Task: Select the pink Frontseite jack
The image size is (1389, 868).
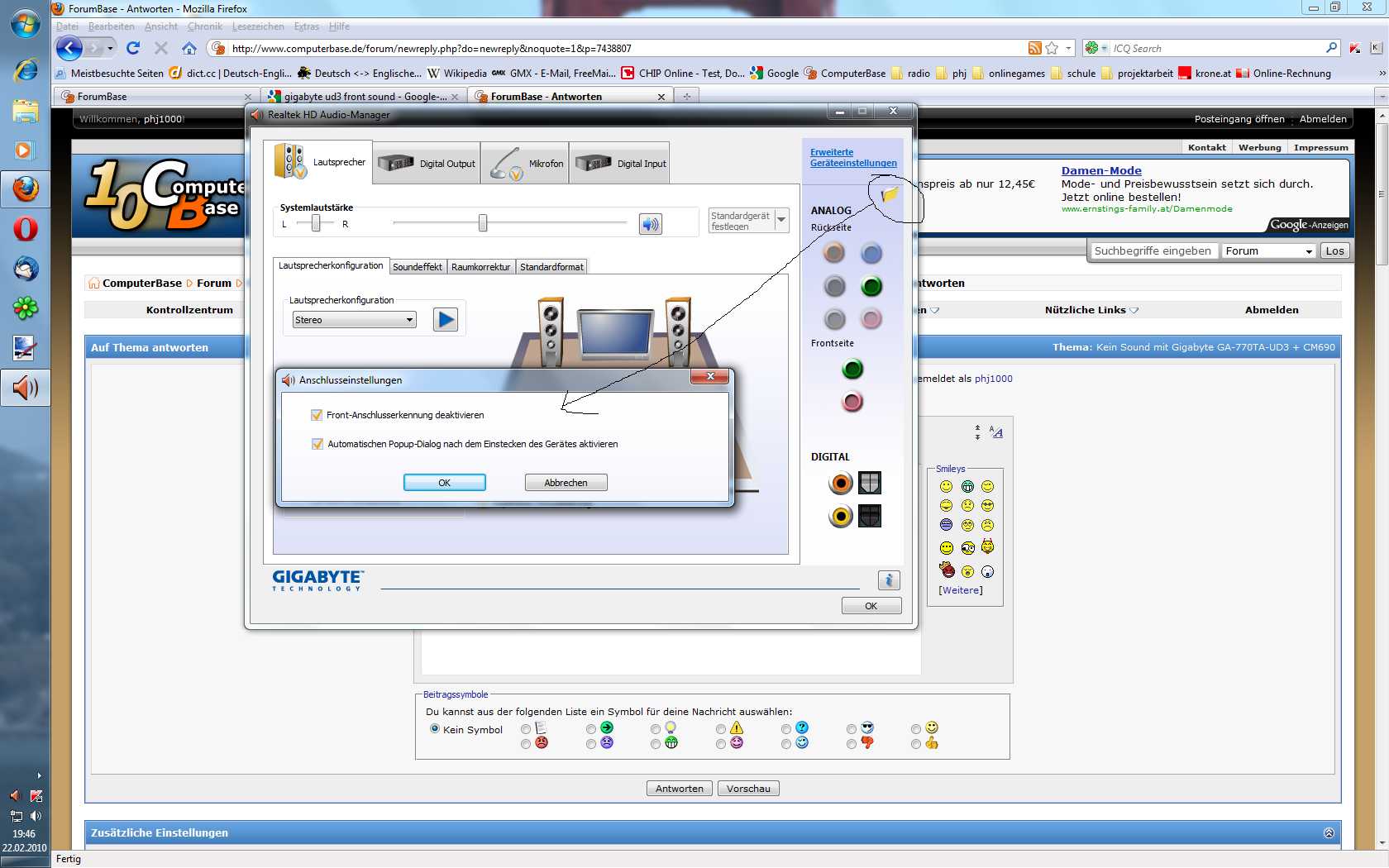Action: 852,402
